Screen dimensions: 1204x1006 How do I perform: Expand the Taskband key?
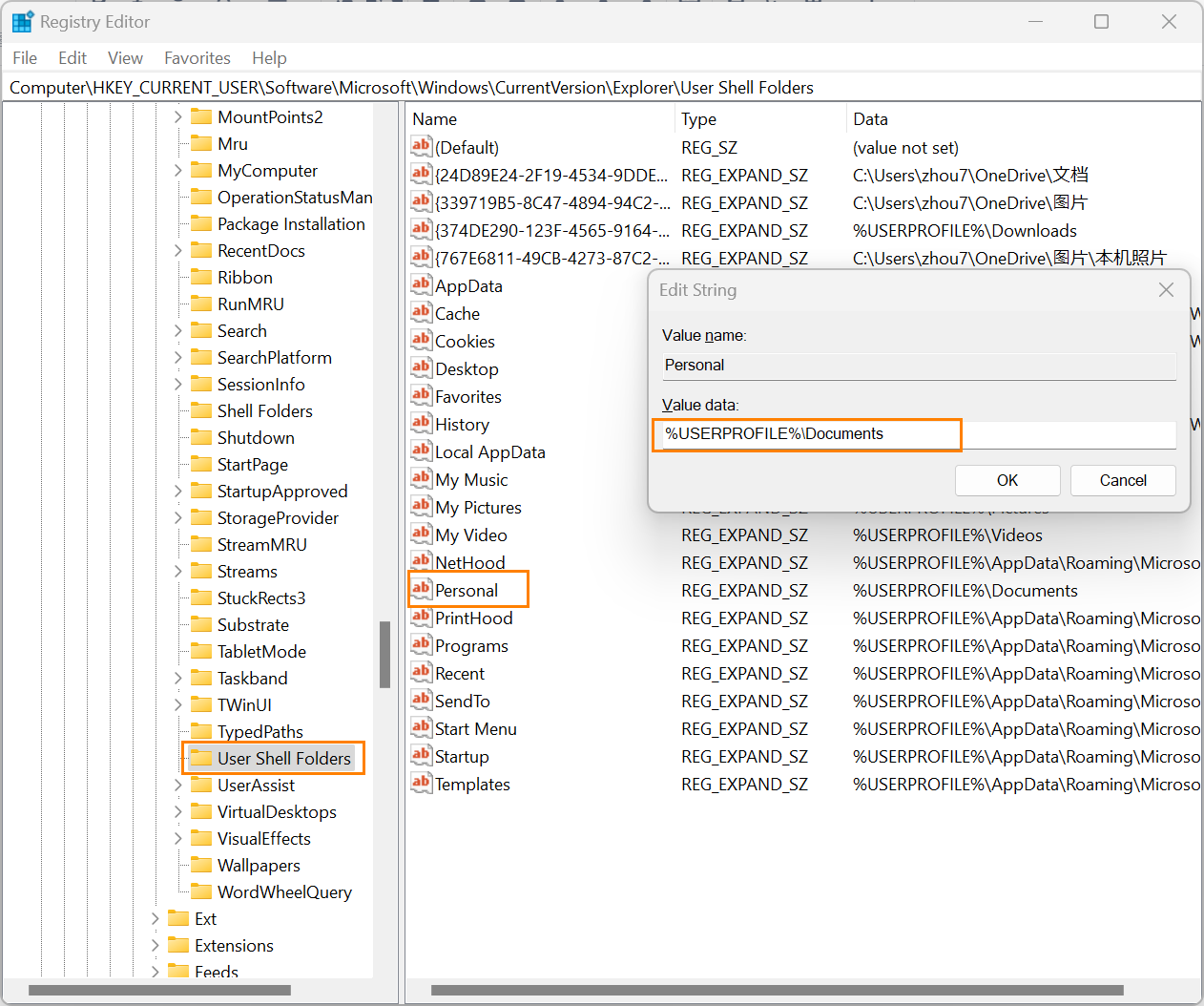pyautogui.click(x=177, y=678)
